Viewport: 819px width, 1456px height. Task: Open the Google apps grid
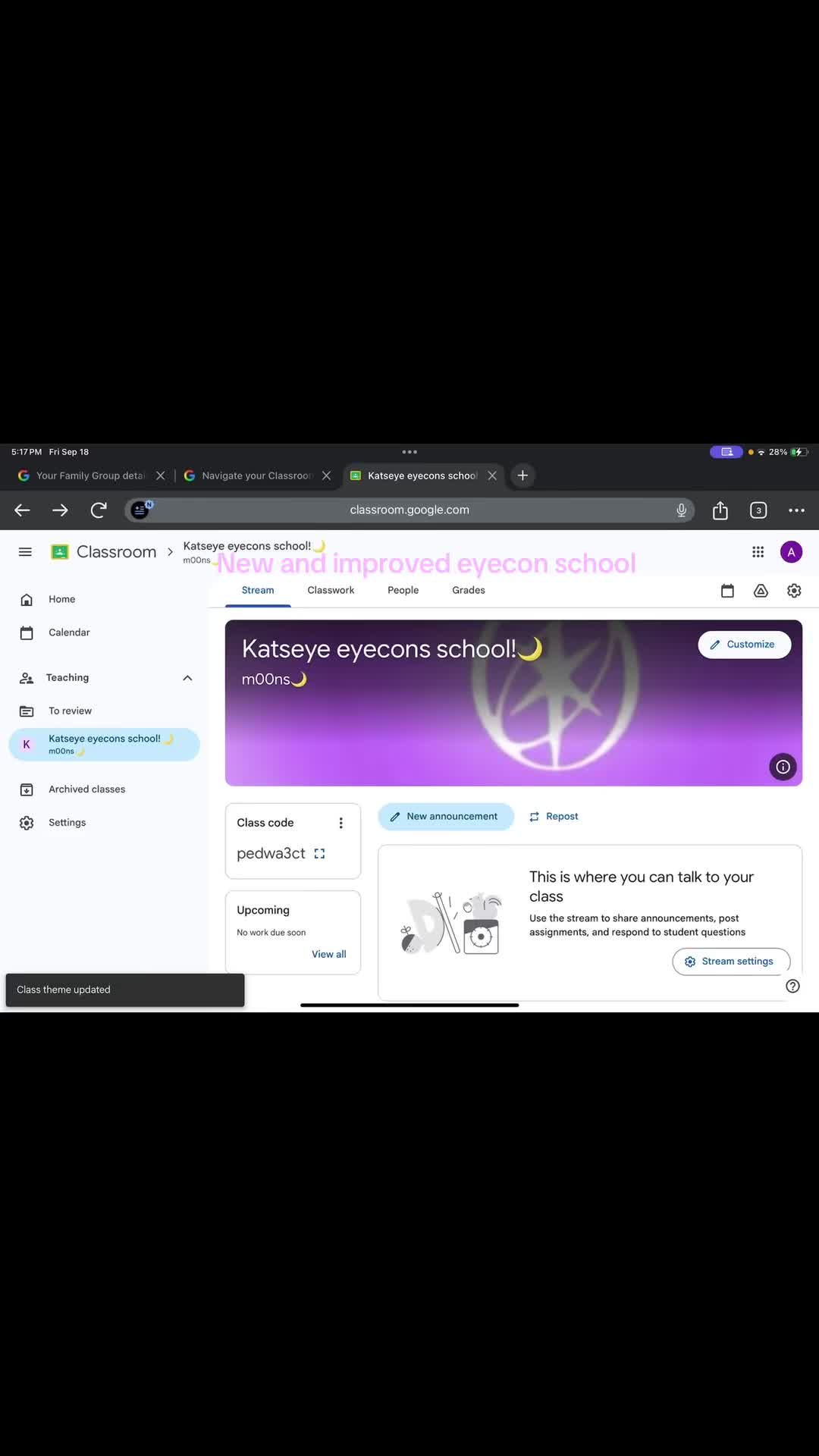tap(758, 552)
